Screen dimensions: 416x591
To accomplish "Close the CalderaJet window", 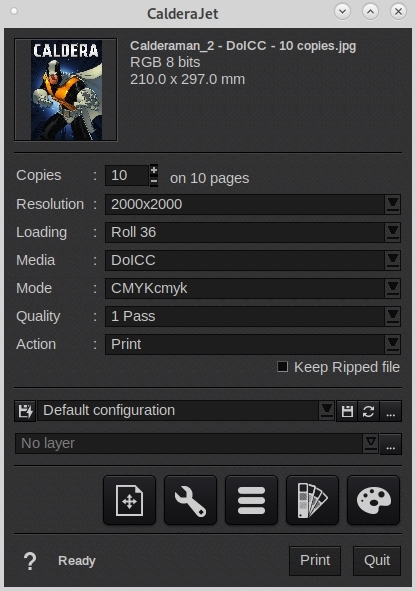I will pos(398,12).
